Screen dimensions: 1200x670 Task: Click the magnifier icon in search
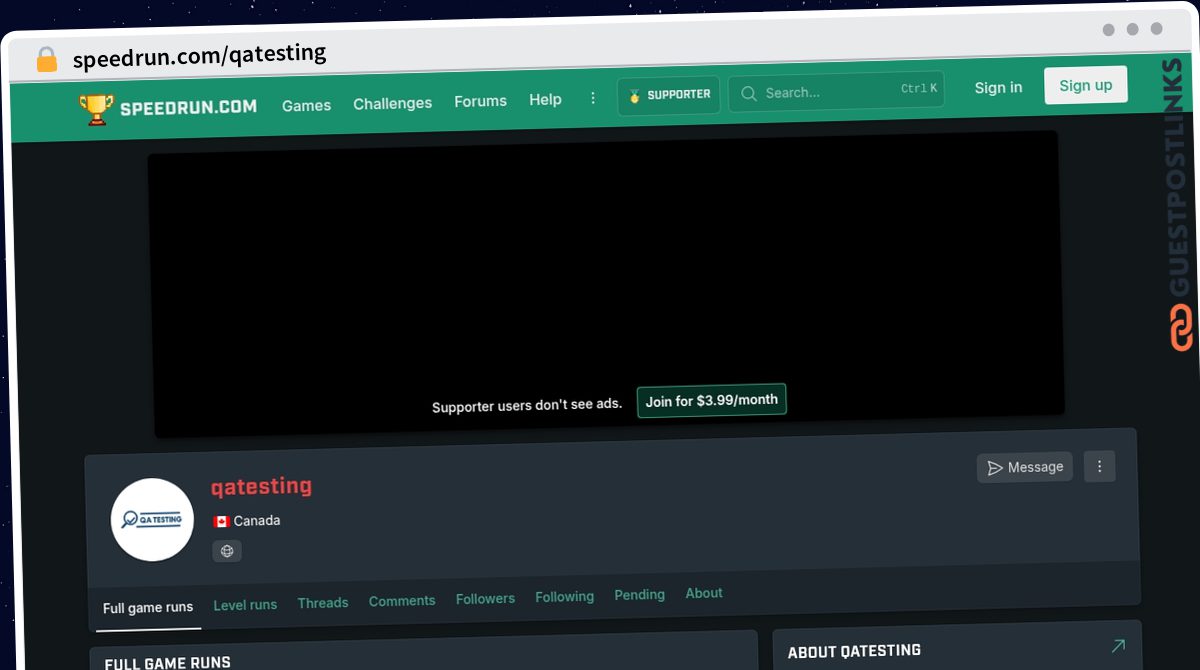tap(748, 94)
